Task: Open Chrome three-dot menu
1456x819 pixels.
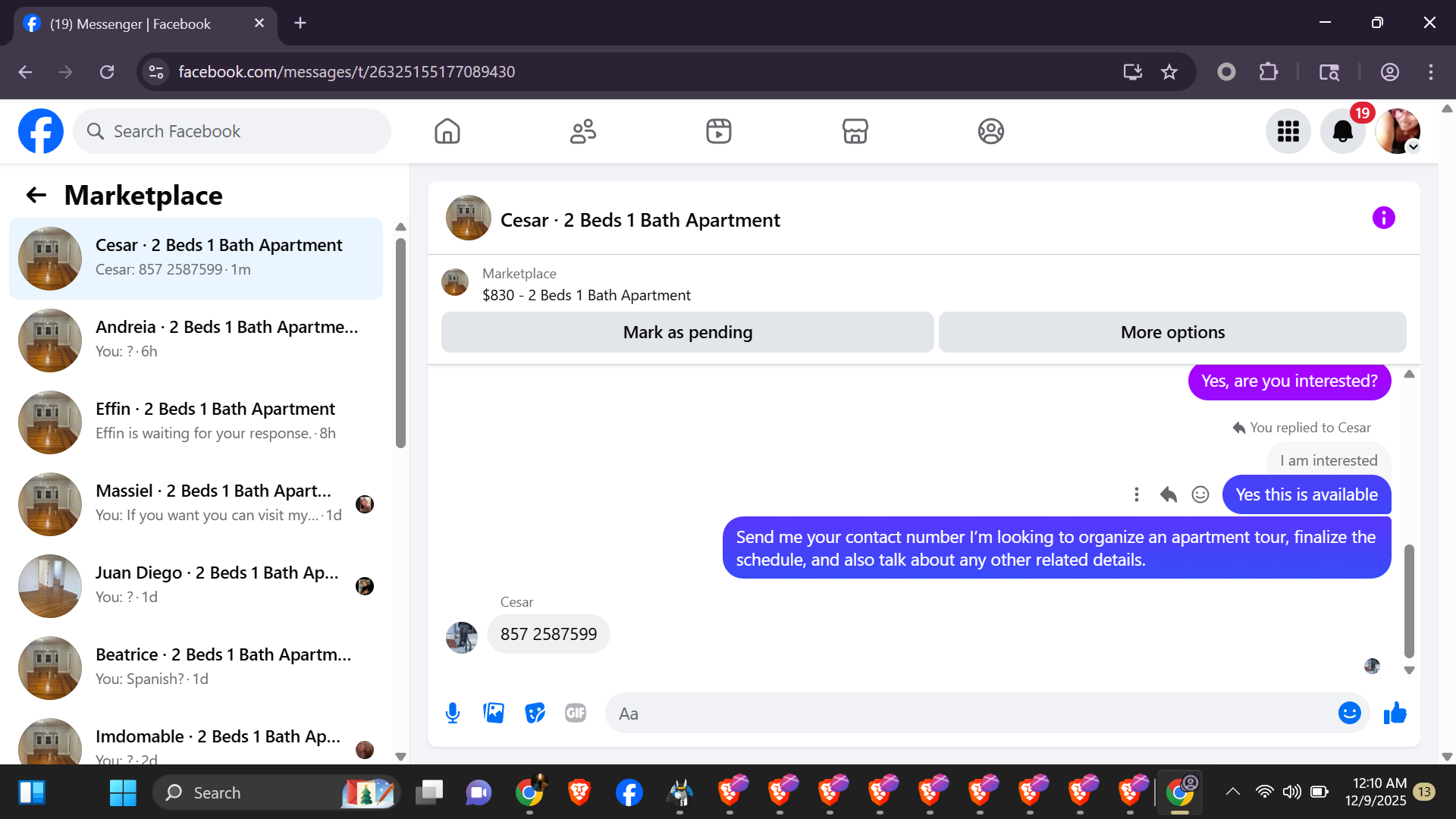Action: 1431,72
